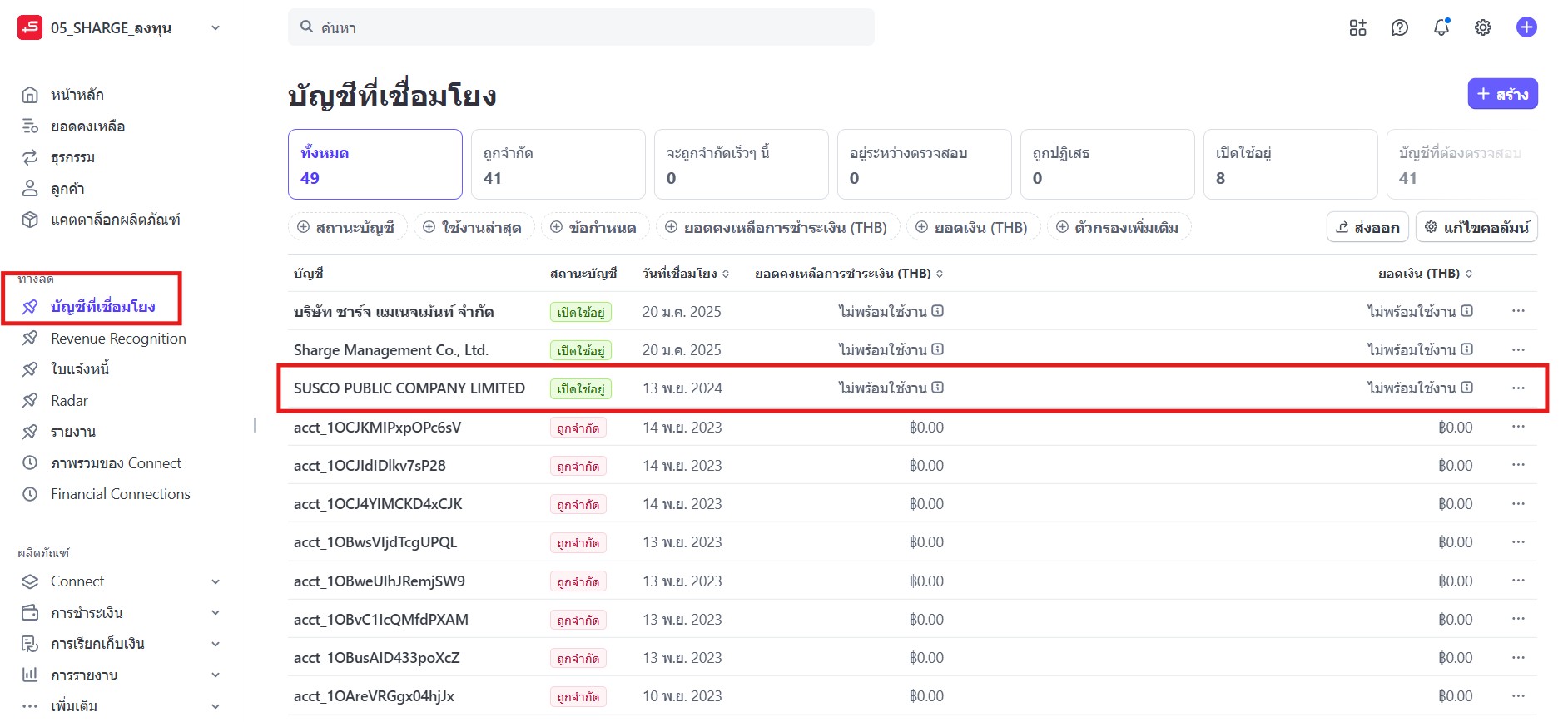
Task: Select the ถูกจำกัด 41 tab
Action: point(558,165)
